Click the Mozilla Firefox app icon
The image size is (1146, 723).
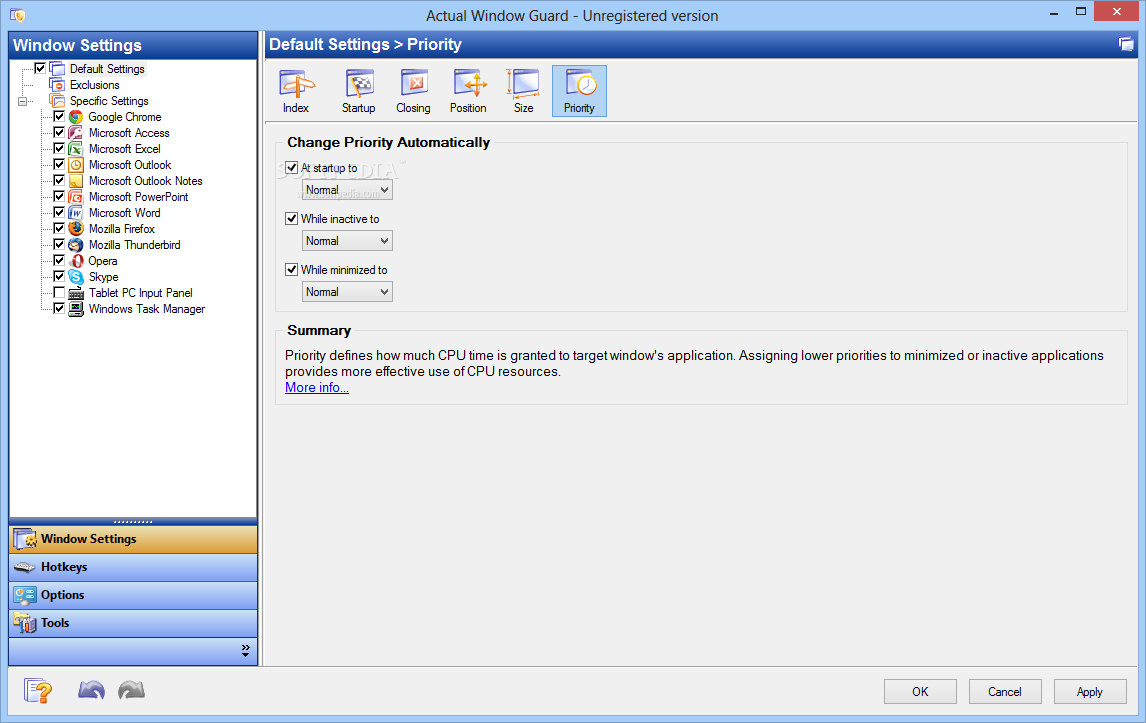[x=76, y=229]
